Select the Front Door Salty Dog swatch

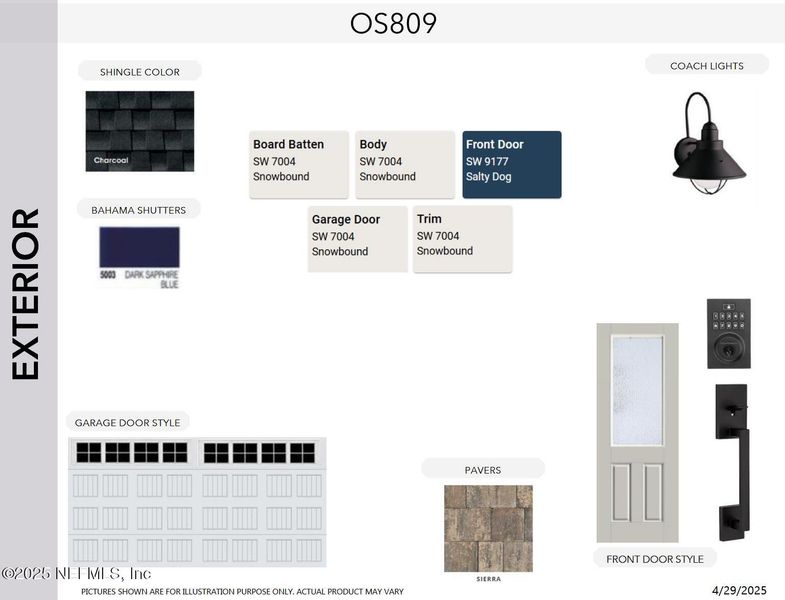(512, 164)
